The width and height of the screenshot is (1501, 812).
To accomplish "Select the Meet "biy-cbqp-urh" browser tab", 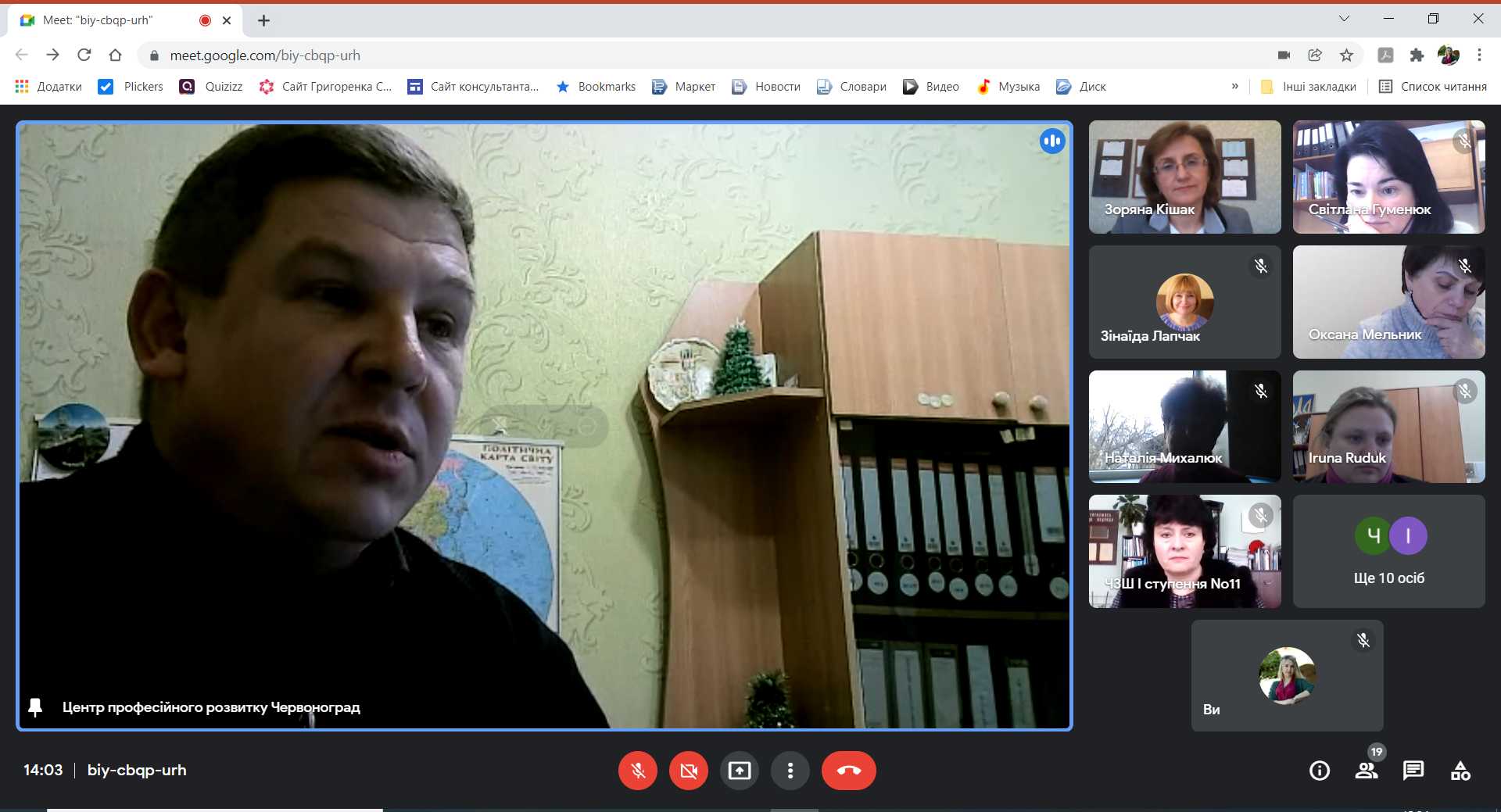I will pos(109,20).
